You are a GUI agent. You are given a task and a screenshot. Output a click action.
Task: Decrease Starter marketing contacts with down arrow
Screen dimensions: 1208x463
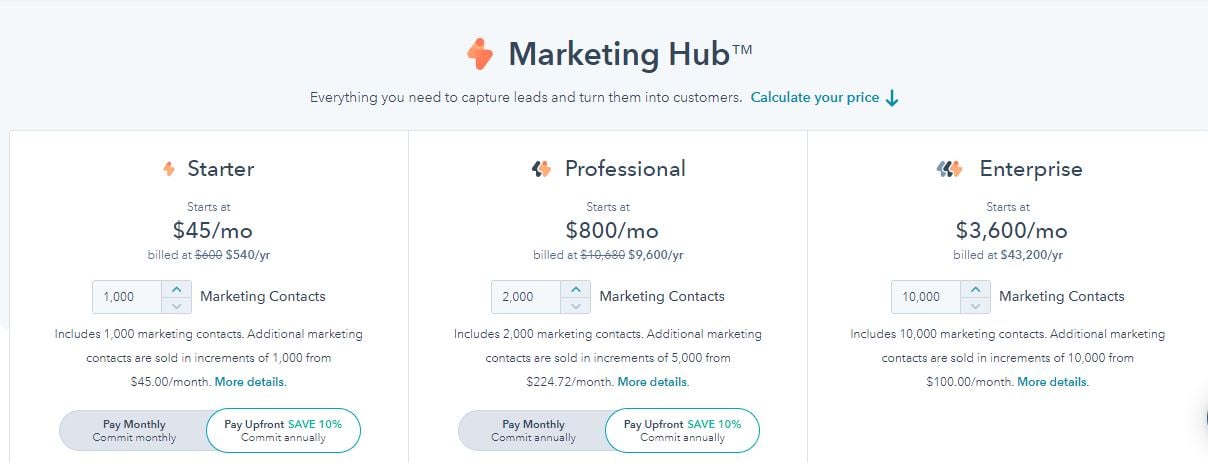tap(176, 305)
